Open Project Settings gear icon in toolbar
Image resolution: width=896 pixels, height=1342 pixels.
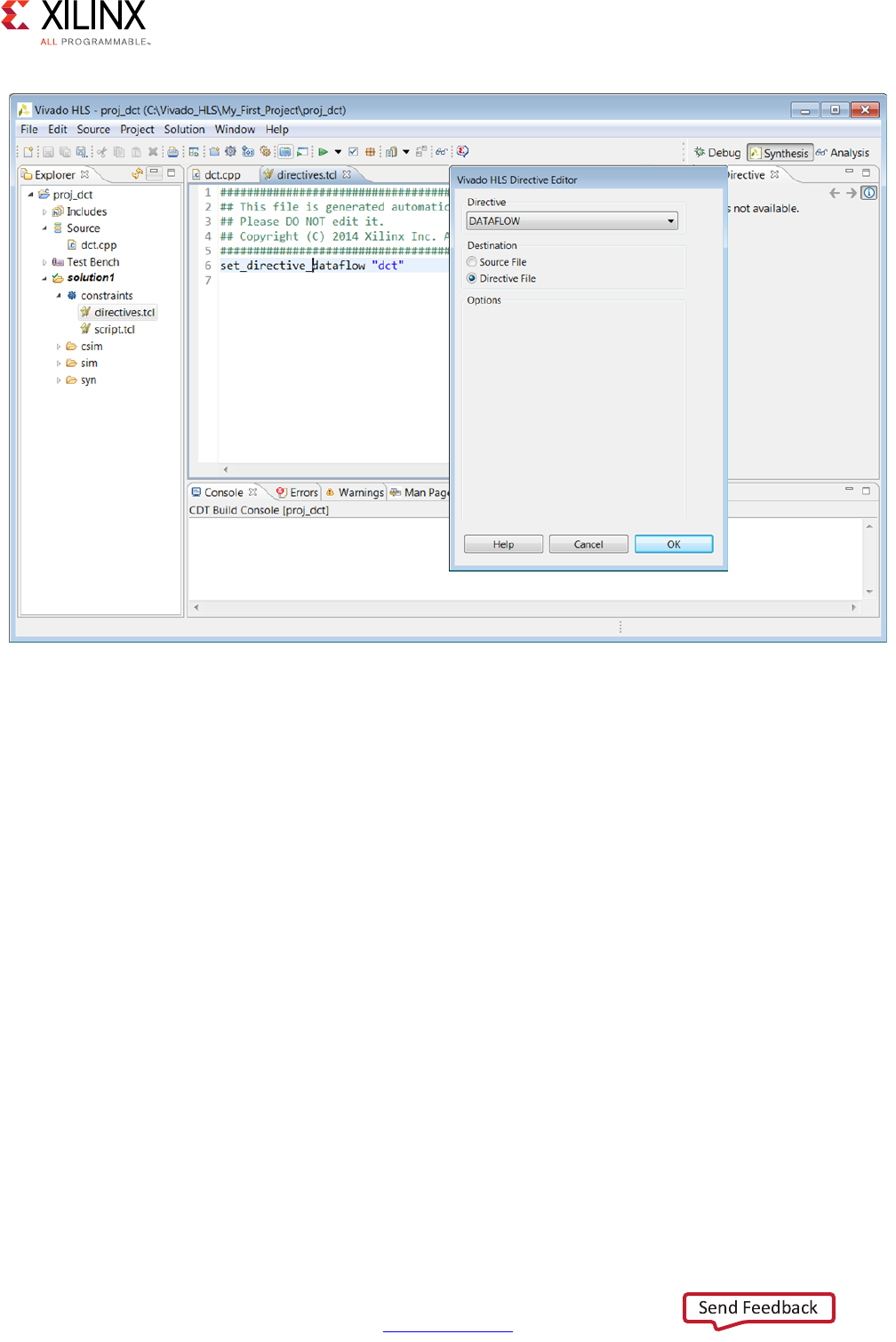(x=231, y=152)
